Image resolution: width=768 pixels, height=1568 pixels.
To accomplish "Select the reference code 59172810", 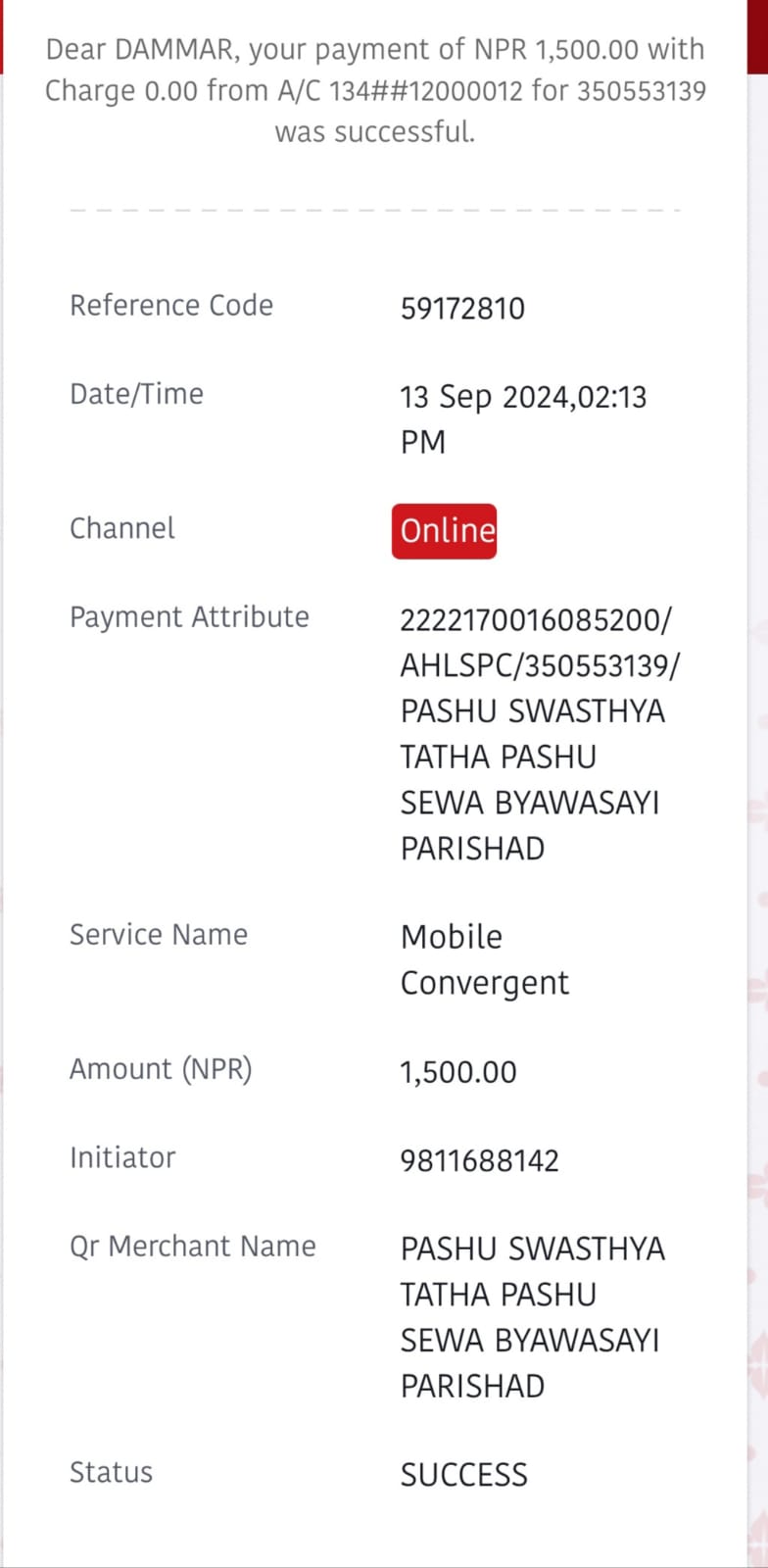I will (x=462, y=309).
